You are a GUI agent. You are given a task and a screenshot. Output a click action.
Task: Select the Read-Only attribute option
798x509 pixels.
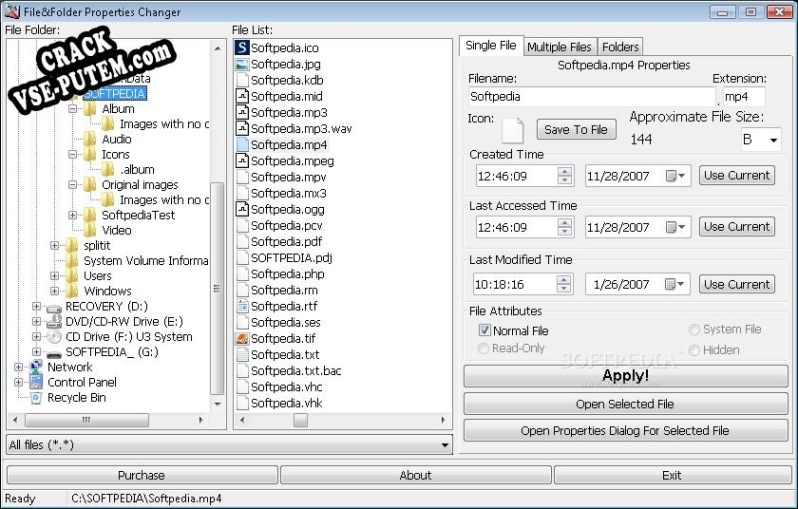click(483, 348)
